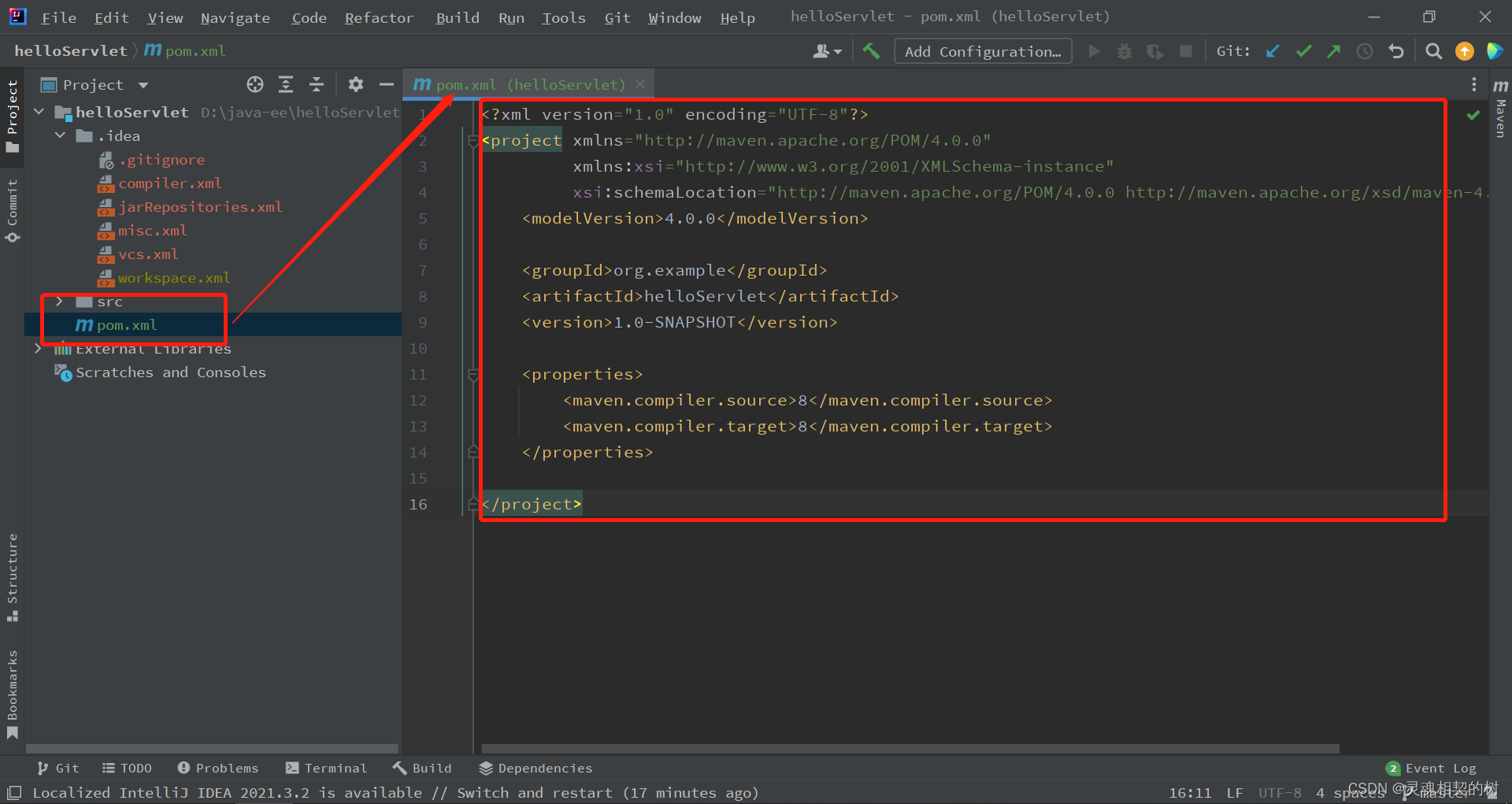This screenshot has width=1512, height=804.
Task: Click the Select Opened File crosshair icon
Action: pos(255,84)
